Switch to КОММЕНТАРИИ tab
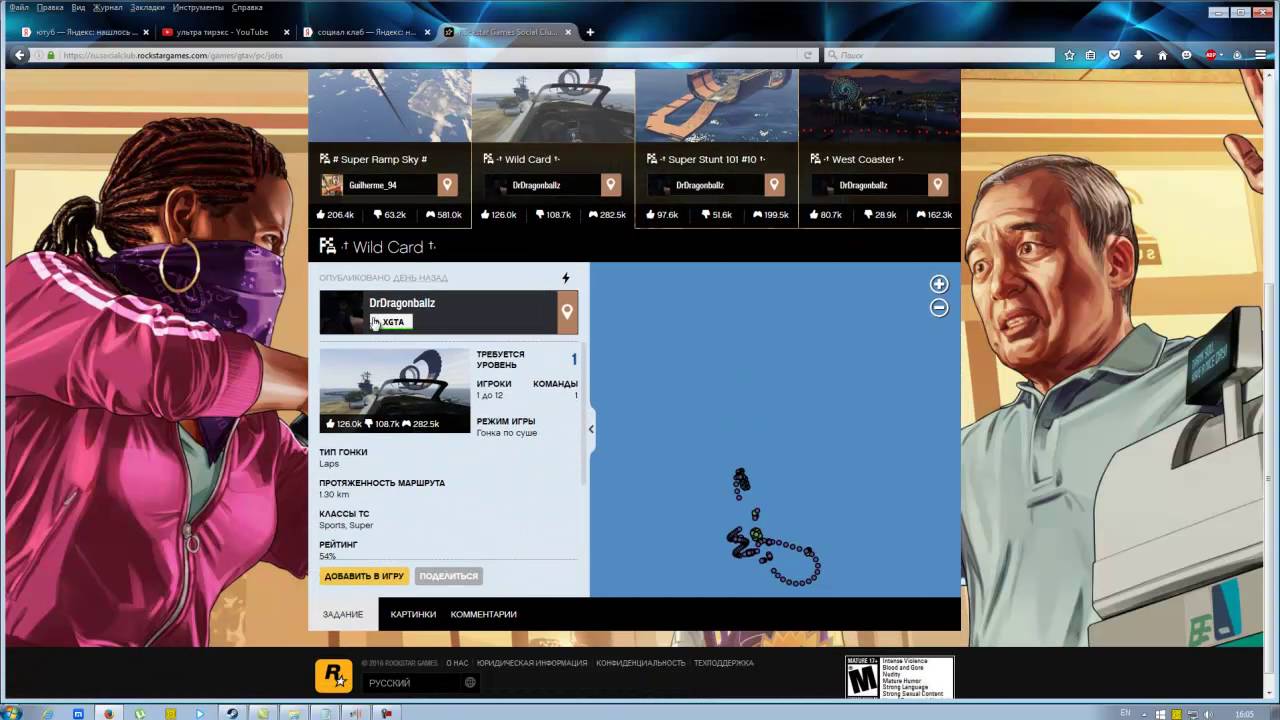Screen dimensions: 1280x720 [x=483, y=614]
